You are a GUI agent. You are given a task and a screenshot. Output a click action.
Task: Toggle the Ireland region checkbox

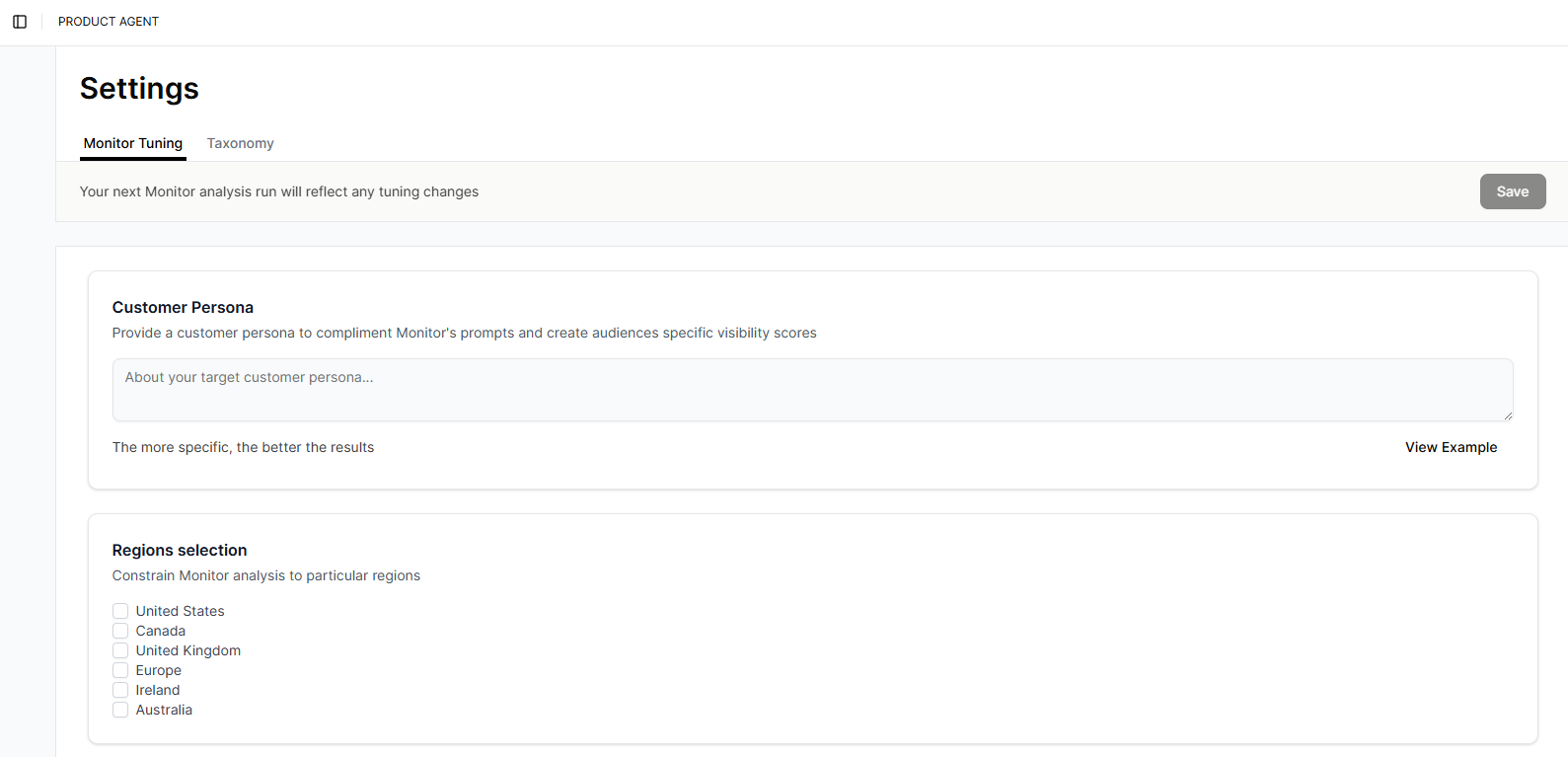120,690
